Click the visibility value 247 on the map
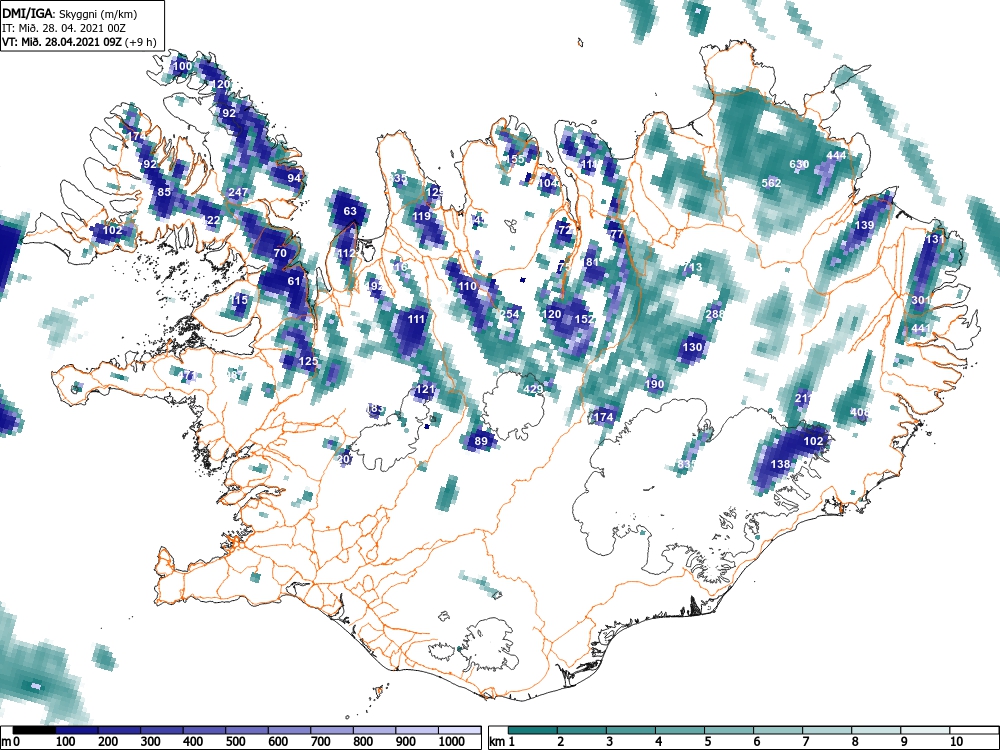This screenshot has height=750, width=1000. tap(238, 192)
